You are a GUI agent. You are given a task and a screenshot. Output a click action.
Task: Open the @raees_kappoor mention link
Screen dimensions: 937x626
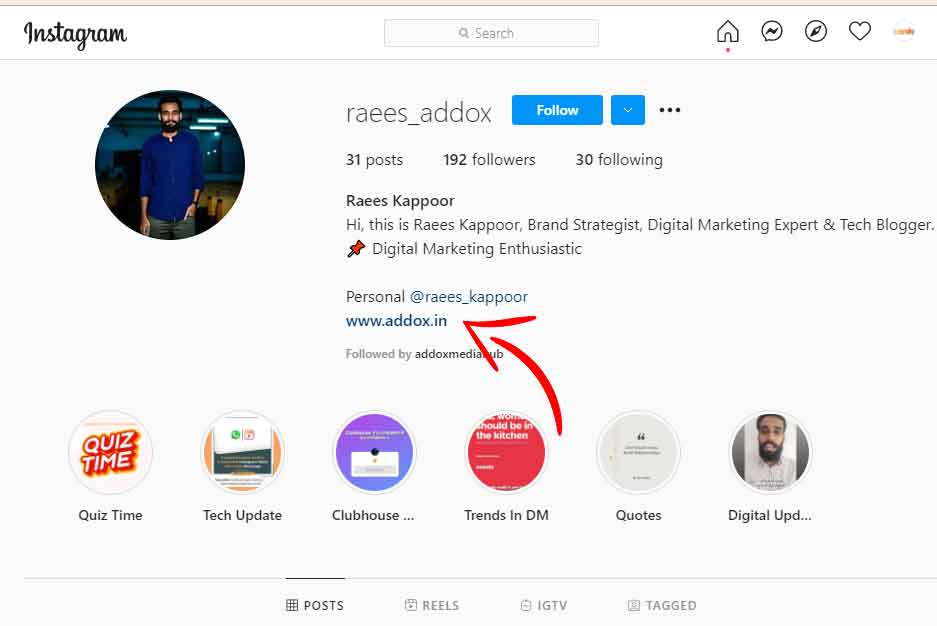[x=468, y=297]
